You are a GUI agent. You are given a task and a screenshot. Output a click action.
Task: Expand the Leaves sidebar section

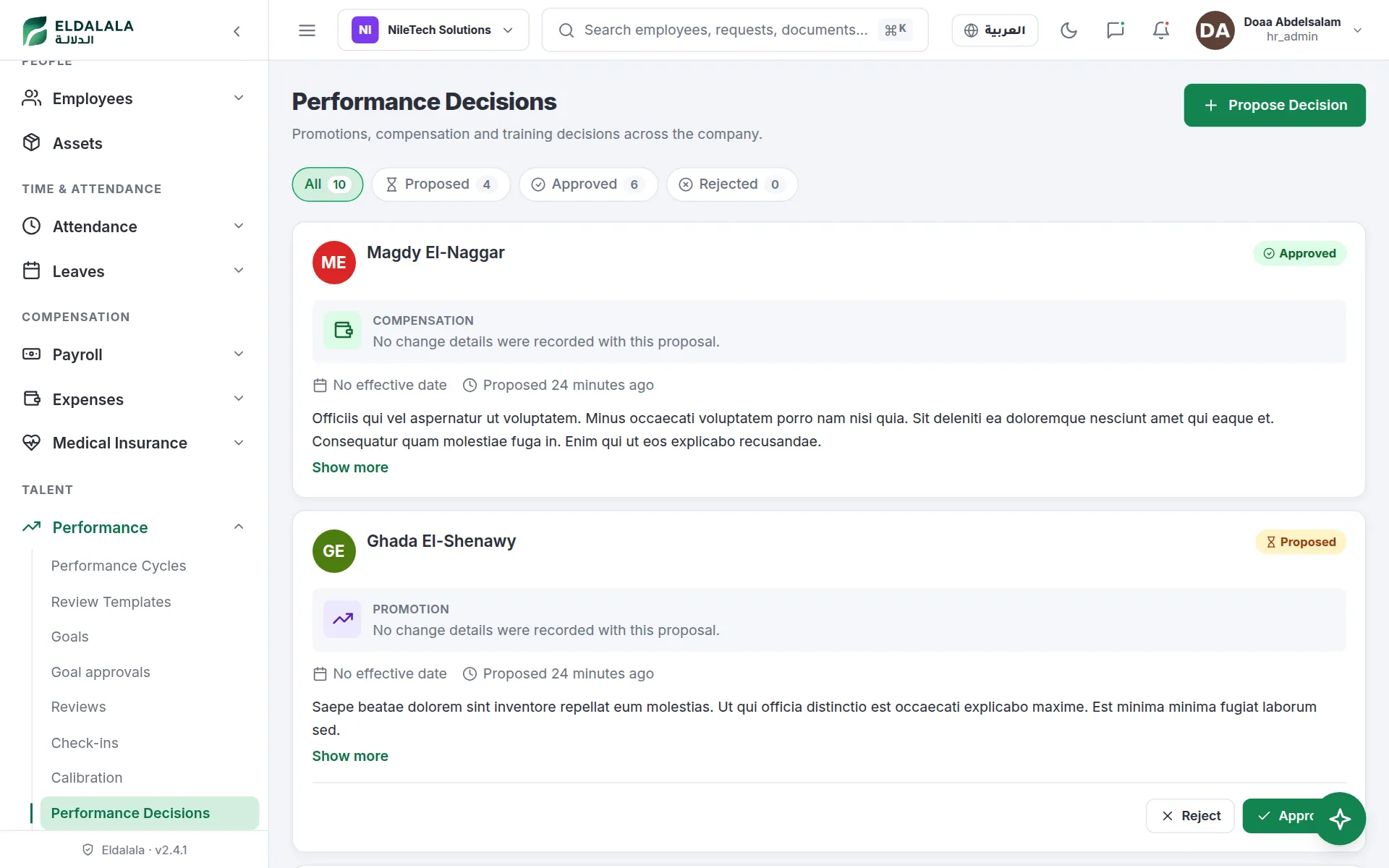click(134, 271)
